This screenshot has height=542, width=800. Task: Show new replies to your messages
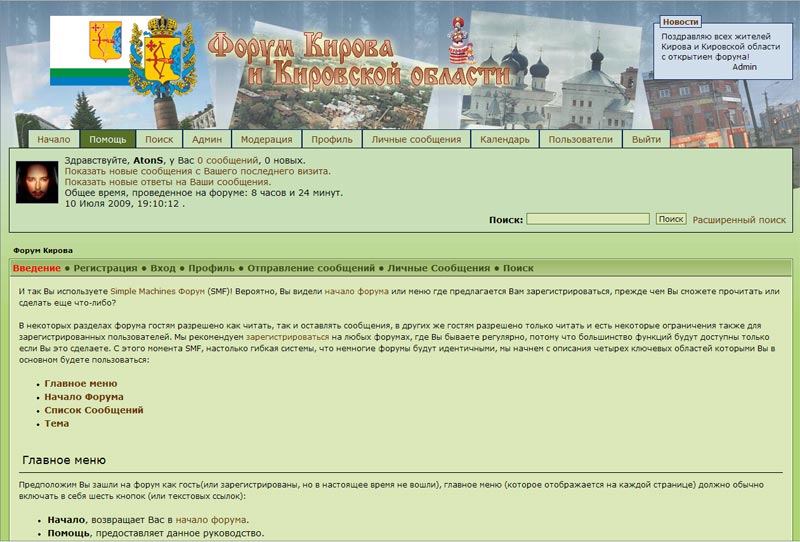[x=167, y=182]
